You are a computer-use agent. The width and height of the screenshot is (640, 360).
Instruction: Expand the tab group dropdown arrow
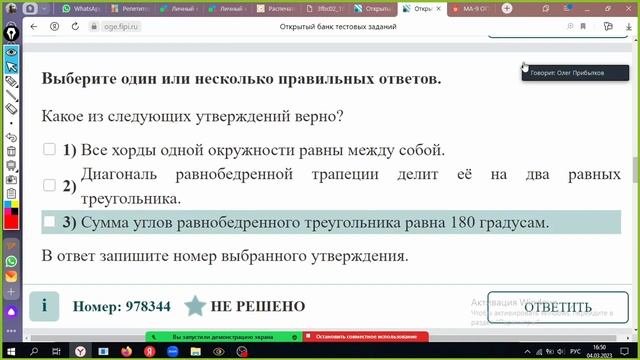click(x=44, y=9)
